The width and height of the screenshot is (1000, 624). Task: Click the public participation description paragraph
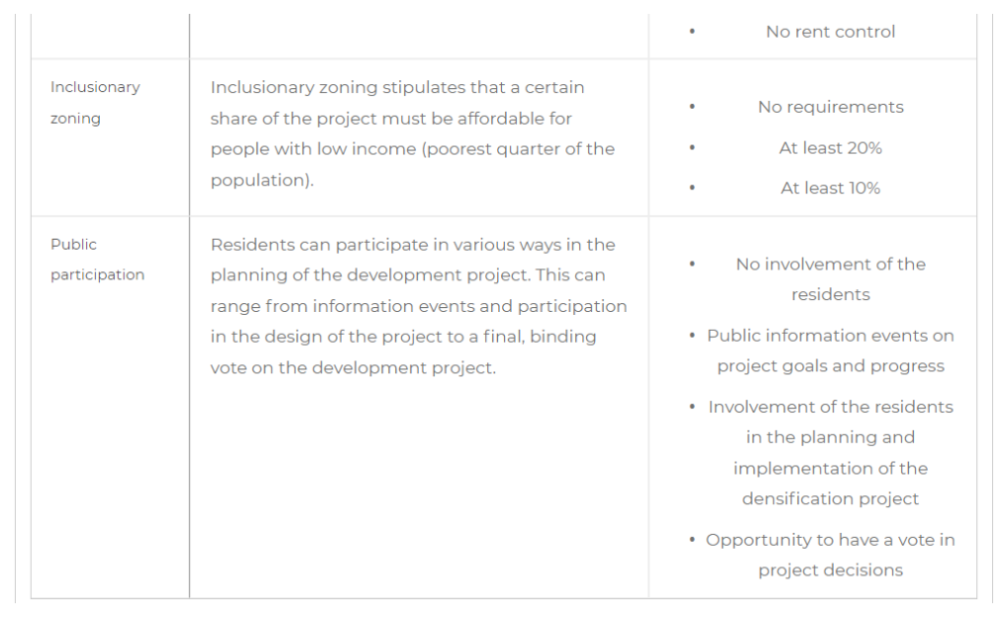coord(419,306)
